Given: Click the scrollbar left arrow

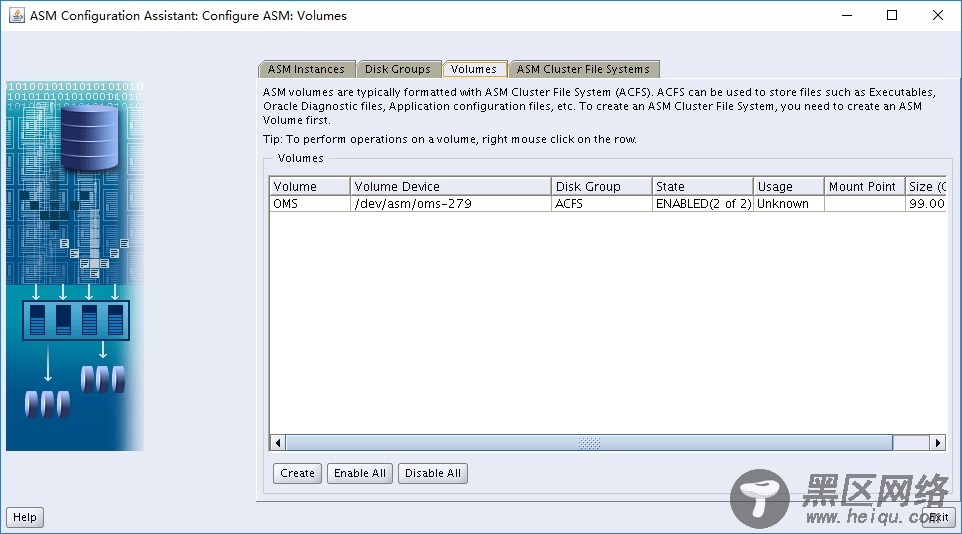Looking at the screenshot, I should tap(278, 443).
